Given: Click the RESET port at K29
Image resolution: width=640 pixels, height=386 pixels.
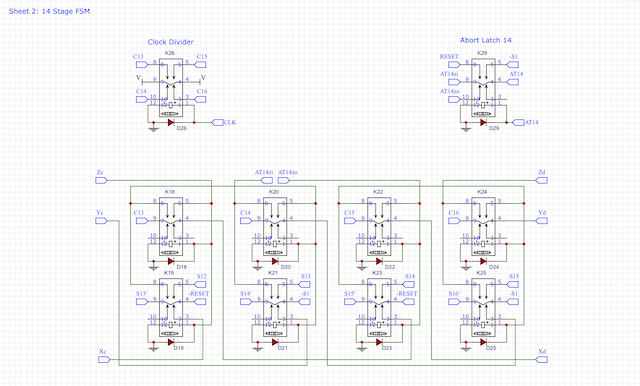Looking at the screenshot, I should click(x=454, y=64).
